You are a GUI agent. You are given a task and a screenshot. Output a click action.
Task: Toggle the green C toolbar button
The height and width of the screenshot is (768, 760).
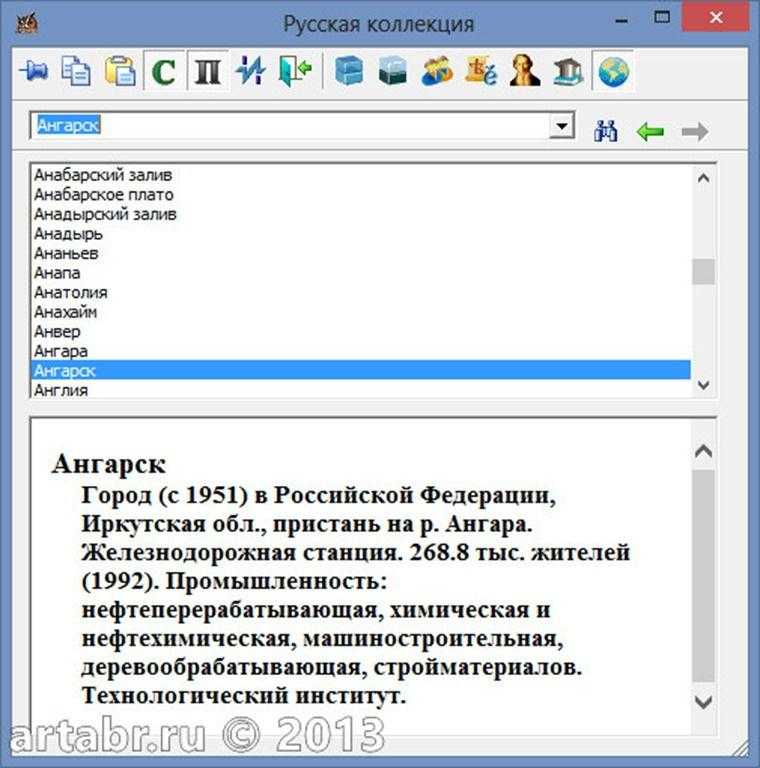(164, 71)
